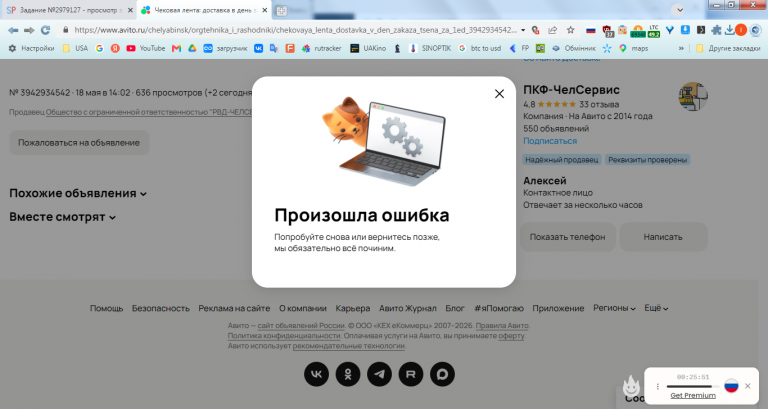
Task: Open the Gmail bookmark
Action: (x=176, y=48)
